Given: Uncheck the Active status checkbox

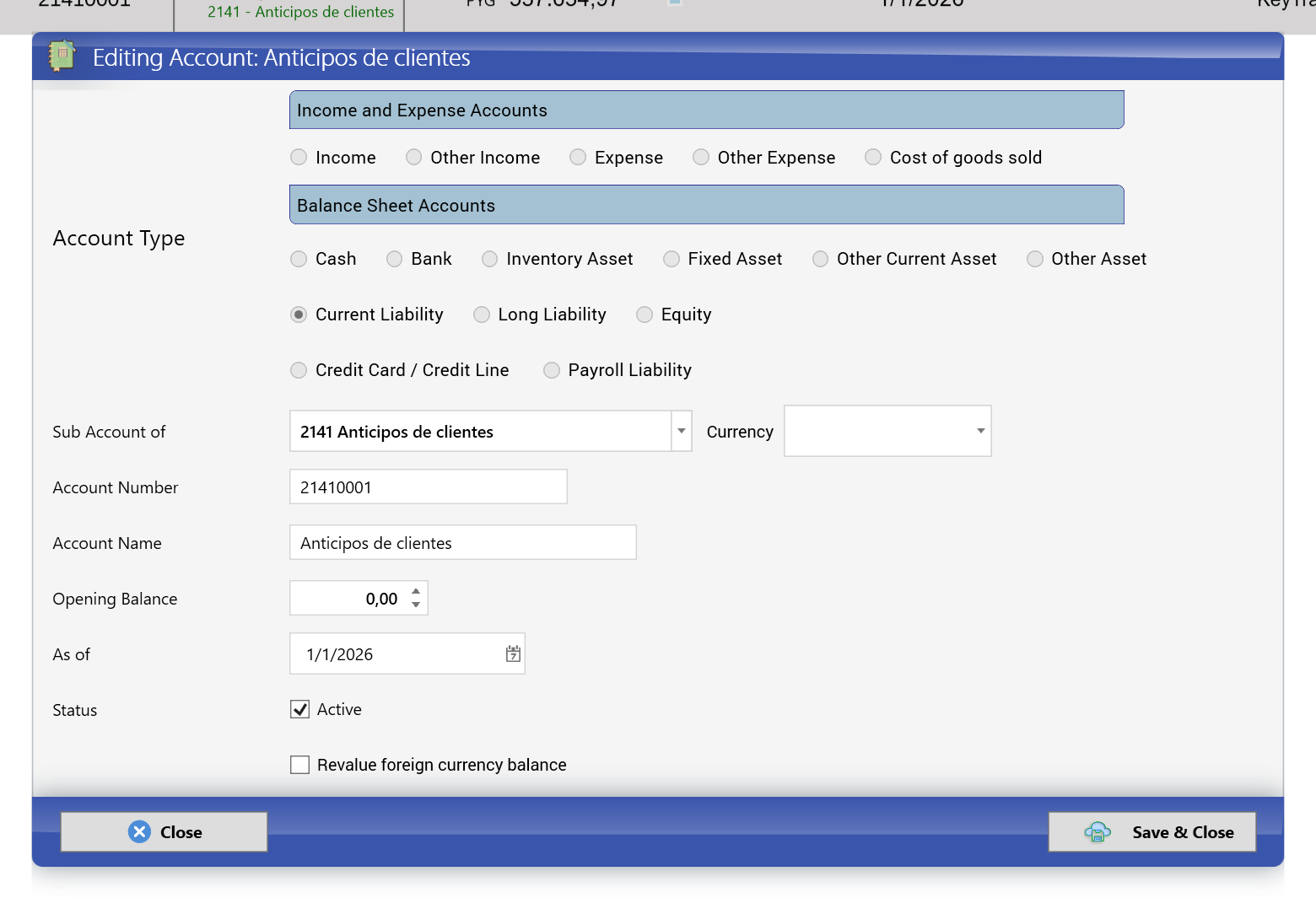Looking at the screenshot, I should (299, 709).
